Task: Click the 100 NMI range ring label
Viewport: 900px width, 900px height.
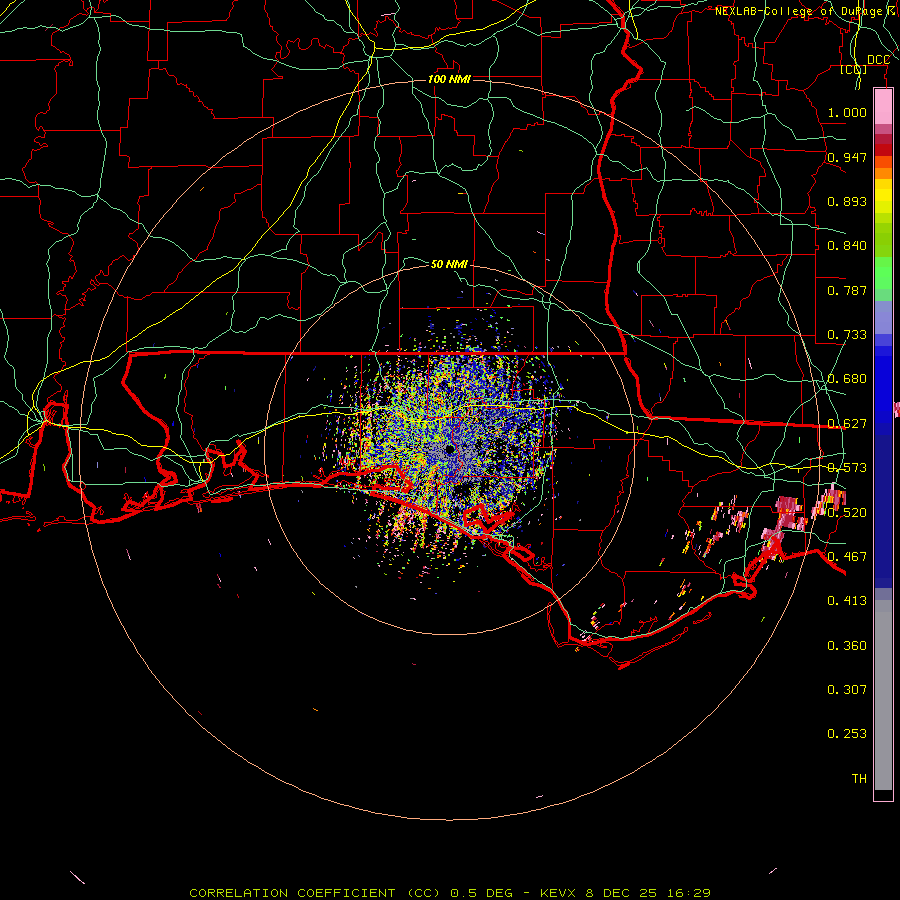Action: pyautogui.click(x=449, y=79)
